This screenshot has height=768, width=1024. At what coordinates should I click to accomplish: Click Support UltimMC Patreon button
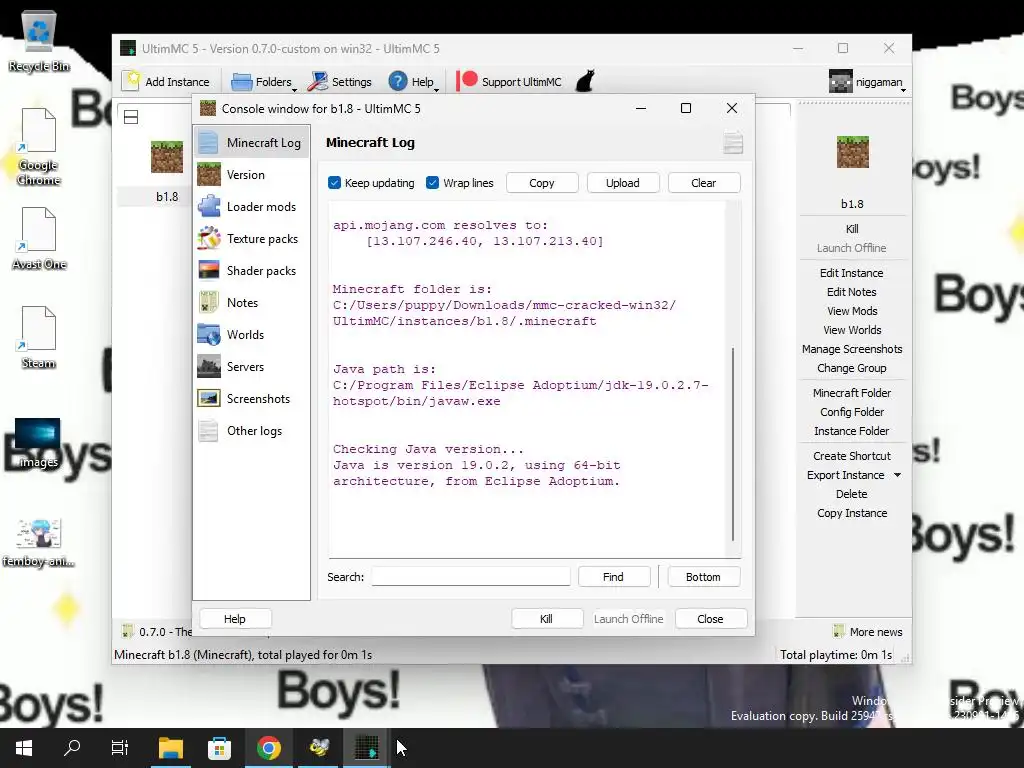[x=510, y=82]
